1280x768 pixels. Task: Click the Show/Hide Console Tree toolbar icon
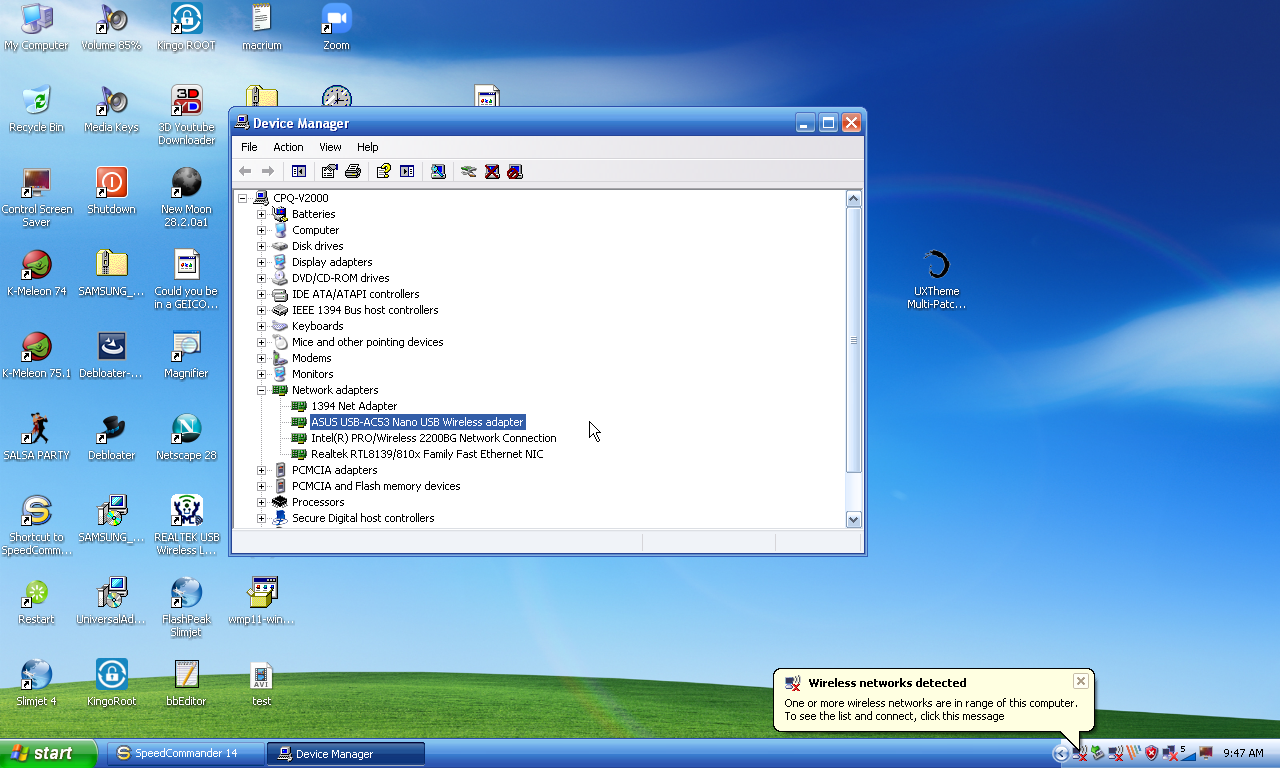[298, 171]
